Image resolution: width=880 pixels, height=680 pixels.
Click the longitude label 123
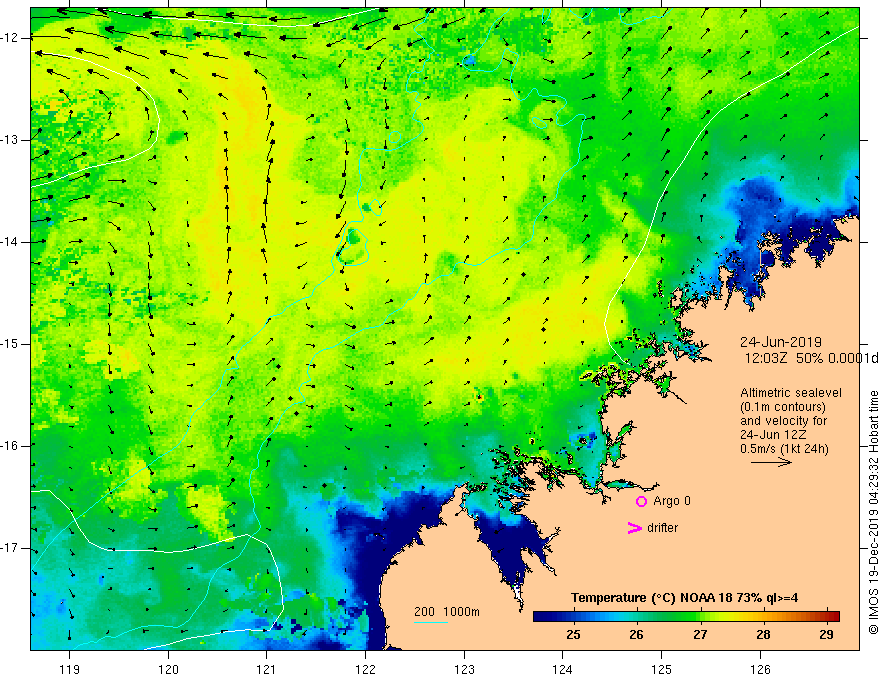[x=464, y=669]
